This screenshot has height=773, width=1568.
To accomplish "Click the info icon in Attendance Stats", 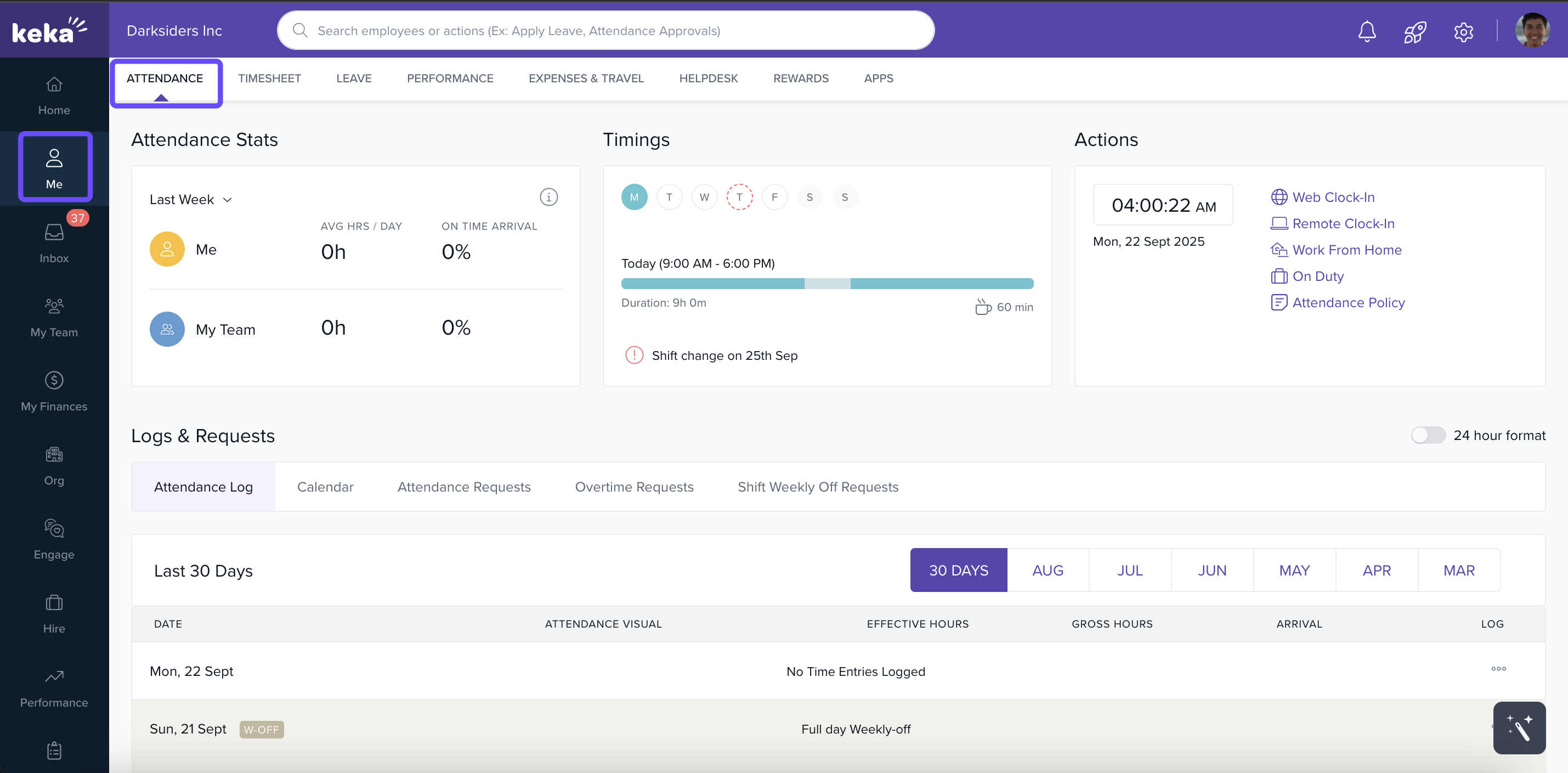I will pos(548,197).
